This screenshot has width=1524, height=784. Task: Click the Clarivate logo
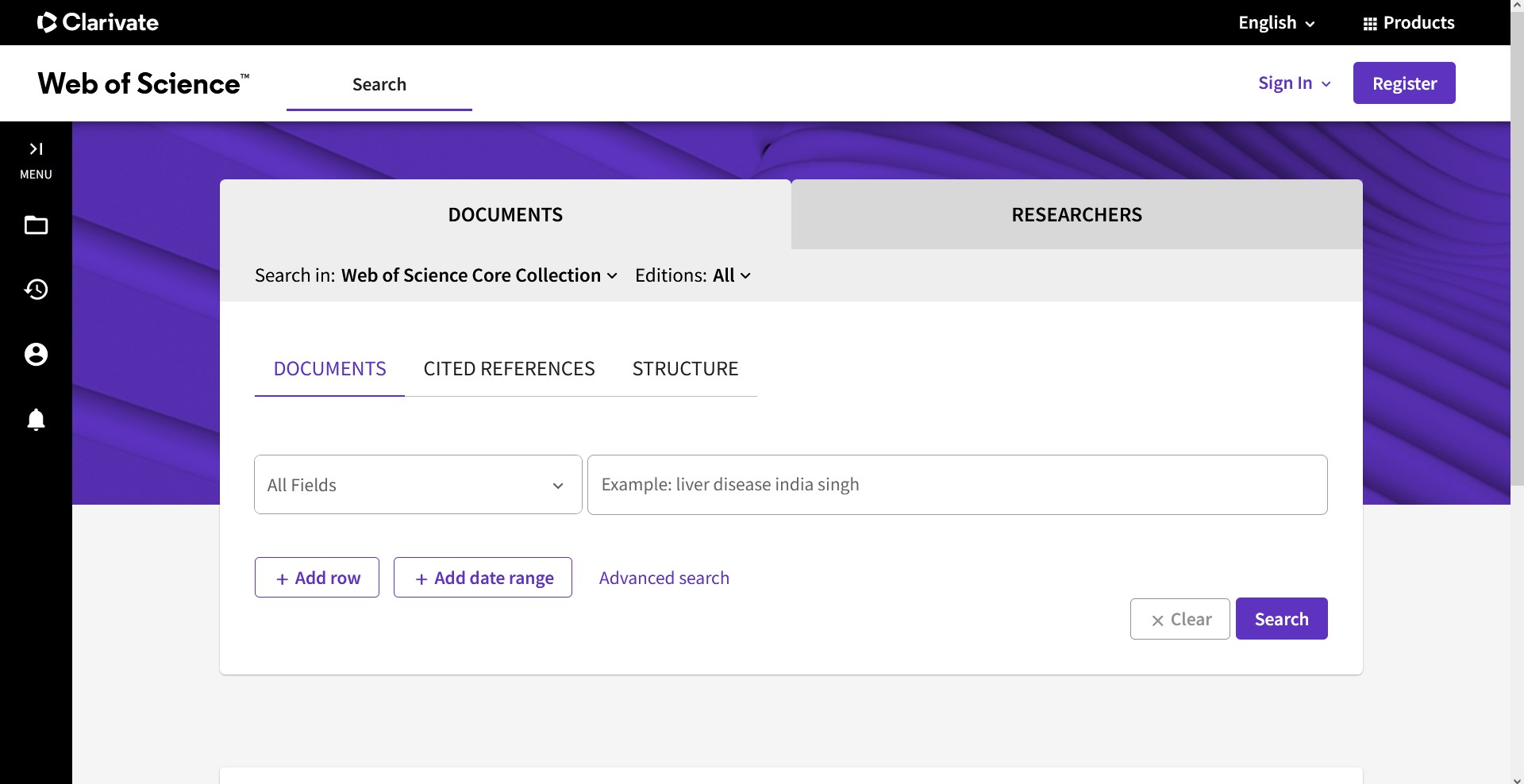98,22
